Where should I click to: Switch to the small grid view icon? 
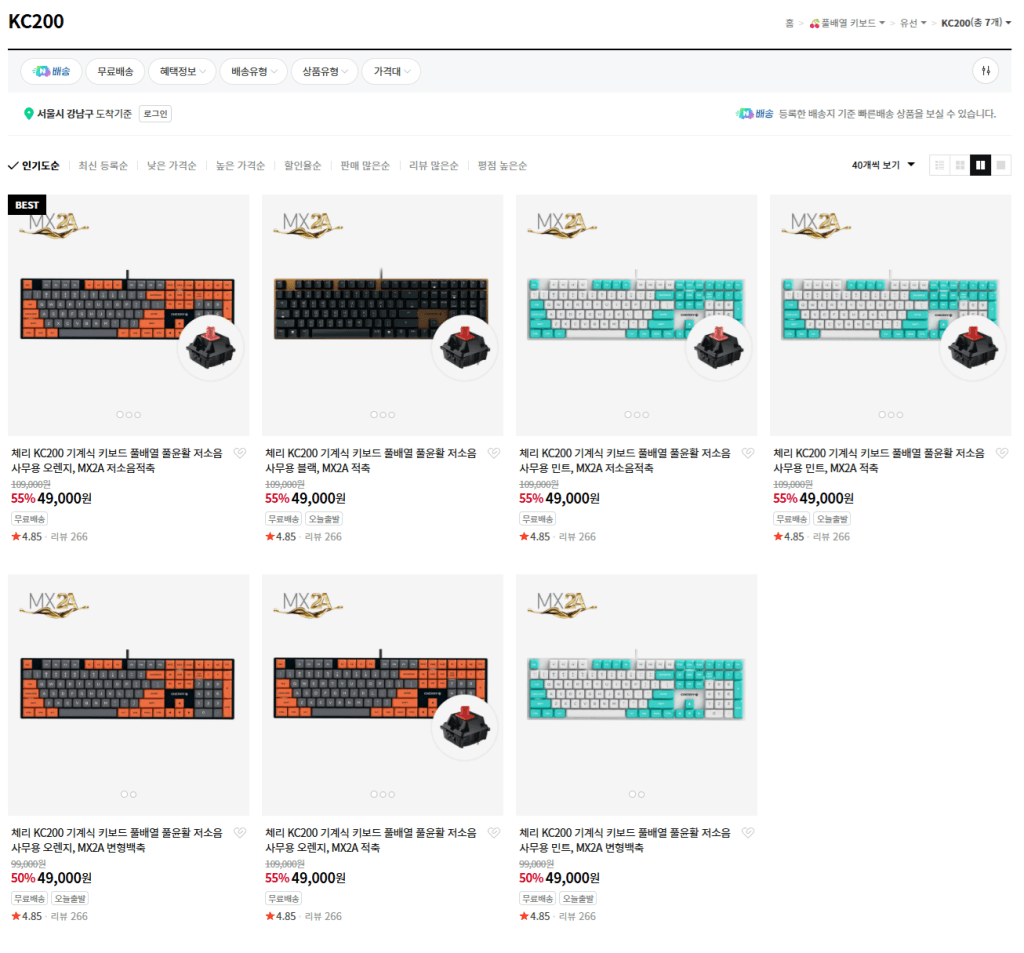tap(960, 165)
